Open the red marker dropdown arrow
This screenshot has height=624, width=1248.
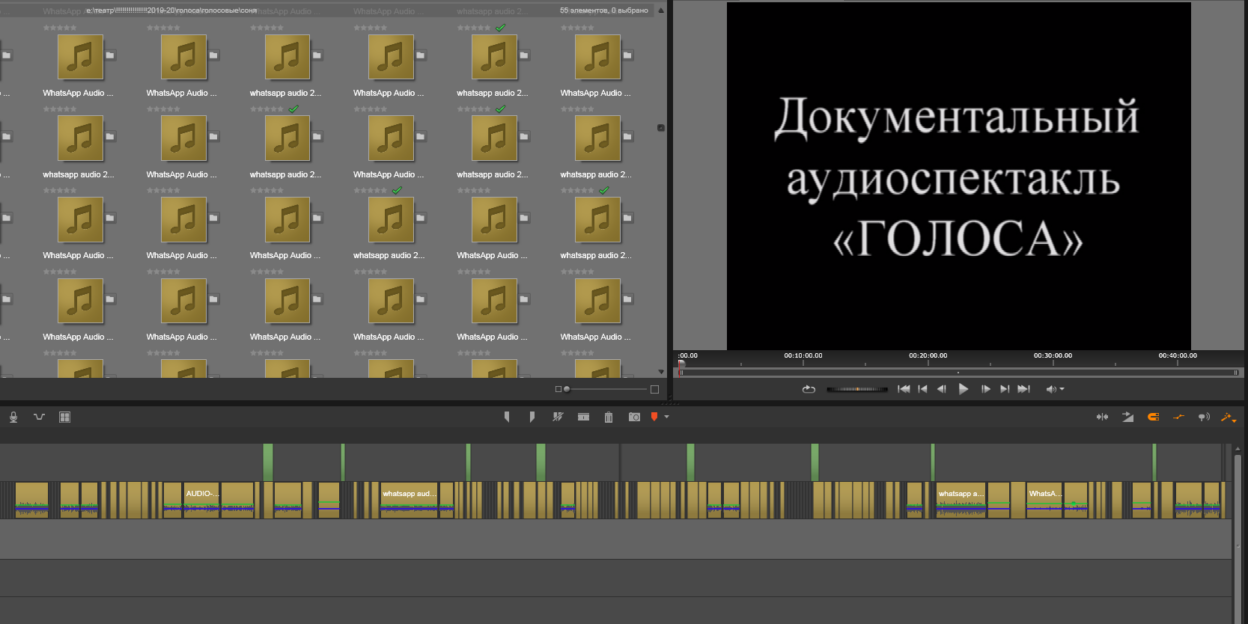click(x=666, y=417)
